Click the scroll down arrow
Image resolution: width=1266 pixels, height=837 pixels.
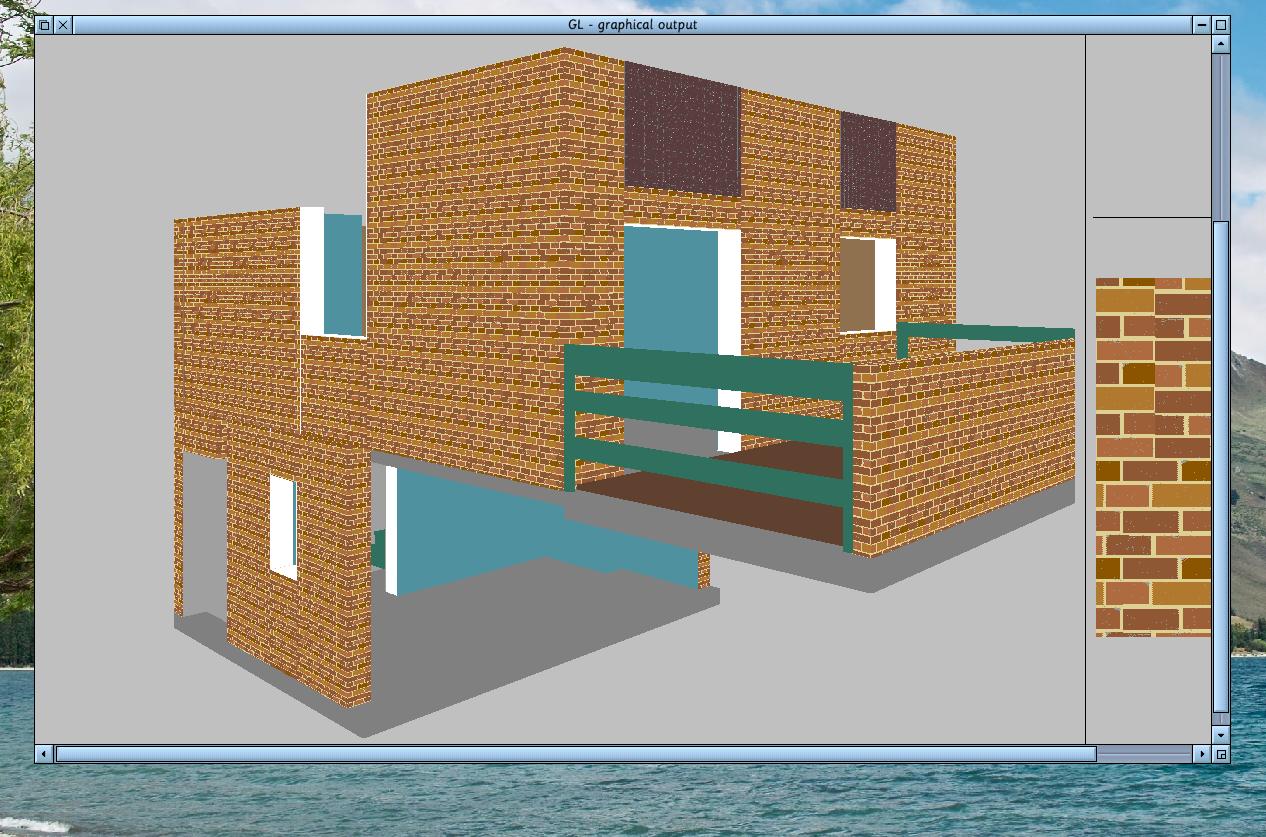pyautogui.click(x=1221, y=735)
